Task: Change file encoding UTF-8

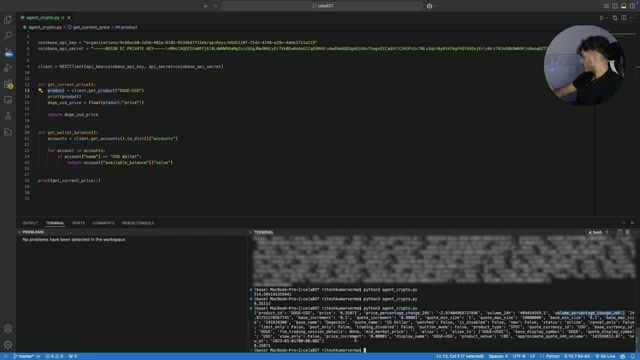Action: coord(519,356)
